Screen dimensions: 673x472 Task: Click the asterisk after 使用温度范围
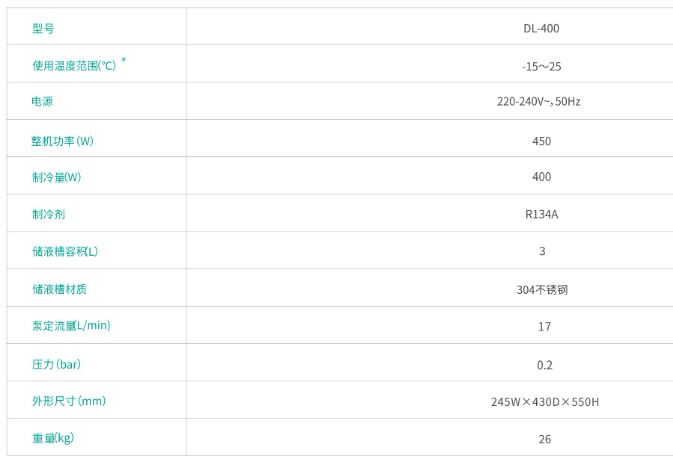click(x=124, y=61)
